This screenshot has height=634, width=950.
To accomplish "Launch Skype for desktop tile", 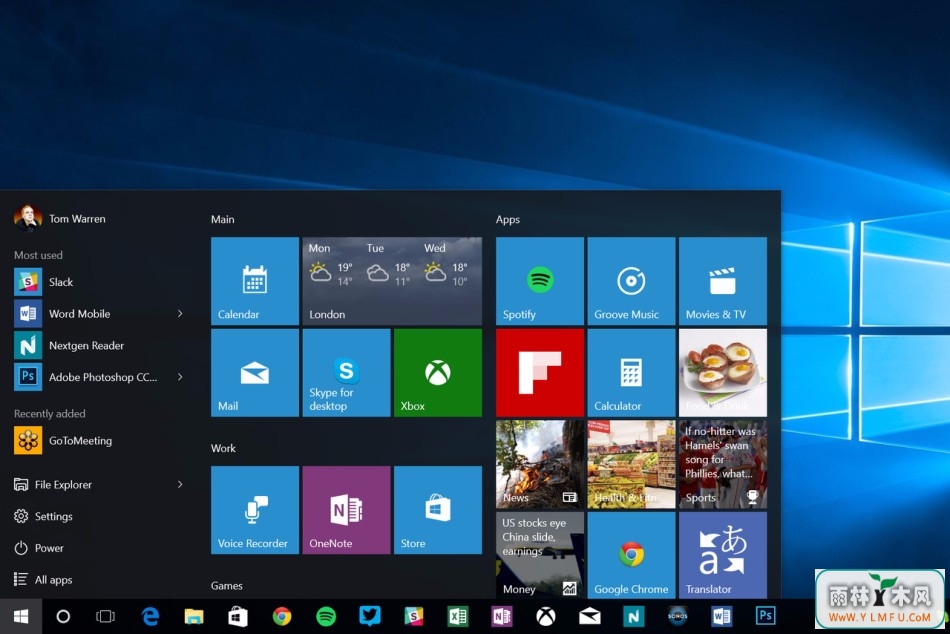I will tap(346, 373).
